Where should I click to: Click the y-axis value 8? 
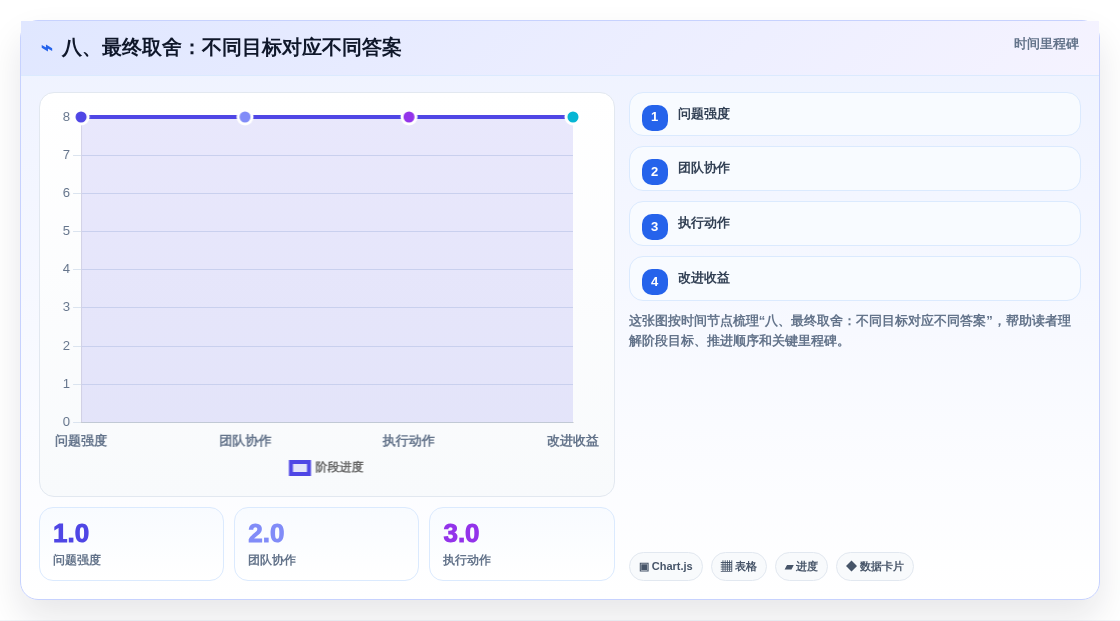pos(66,117)
